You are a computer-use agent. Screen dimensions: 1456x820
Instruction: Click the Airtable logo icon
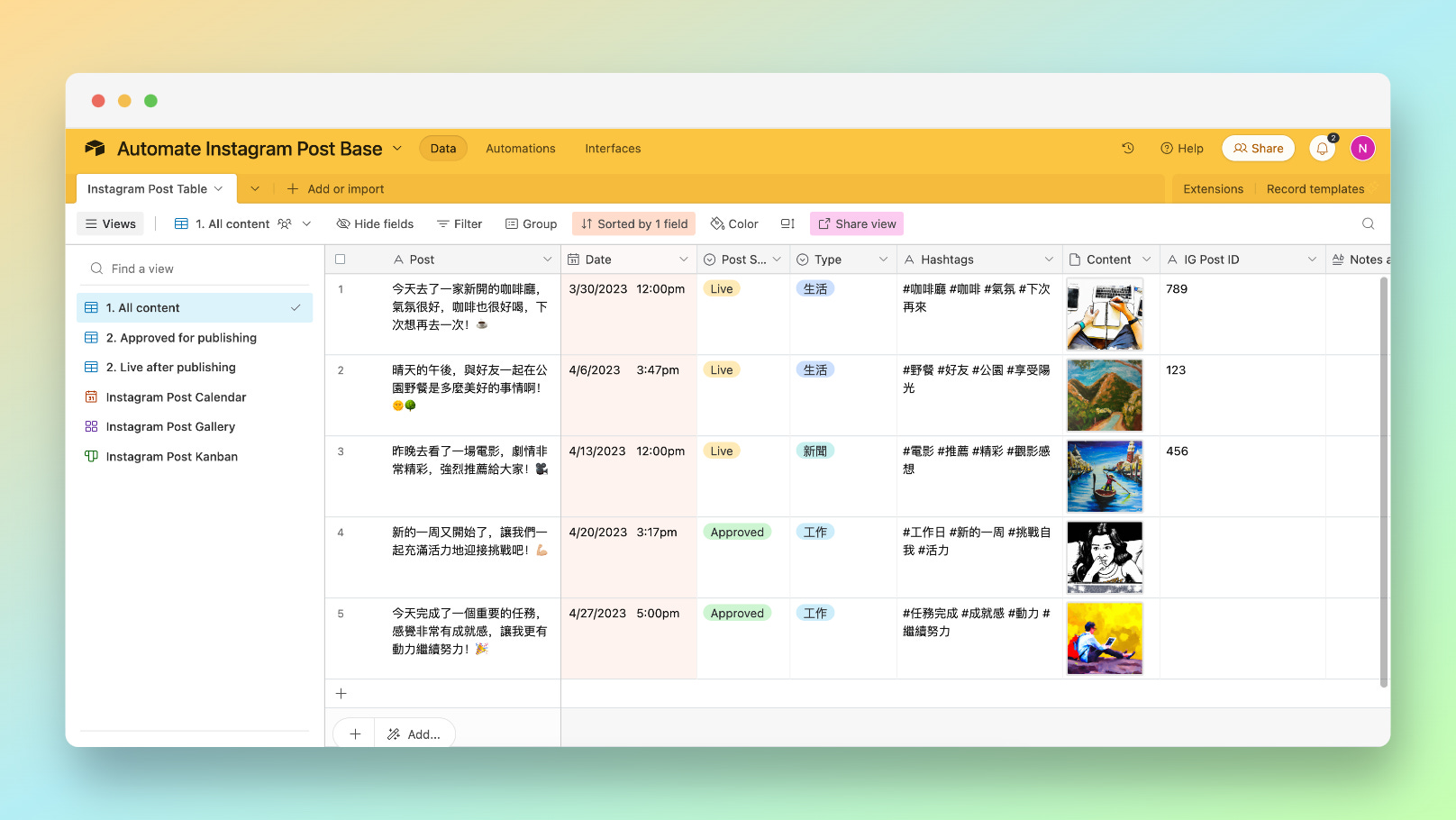[x=95, y=149]
